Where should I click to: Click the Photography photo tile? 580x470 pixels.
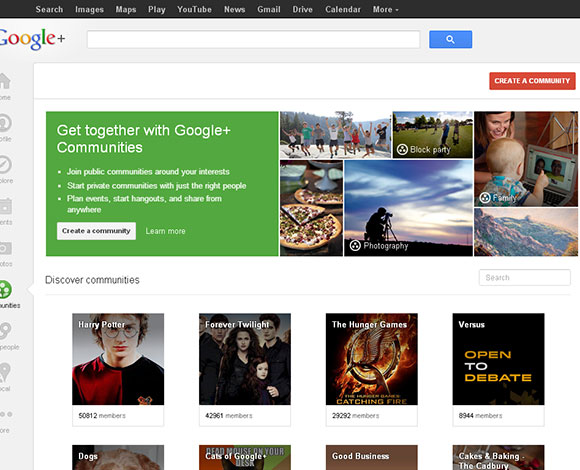pyautogui.click(x=408, y=208)
